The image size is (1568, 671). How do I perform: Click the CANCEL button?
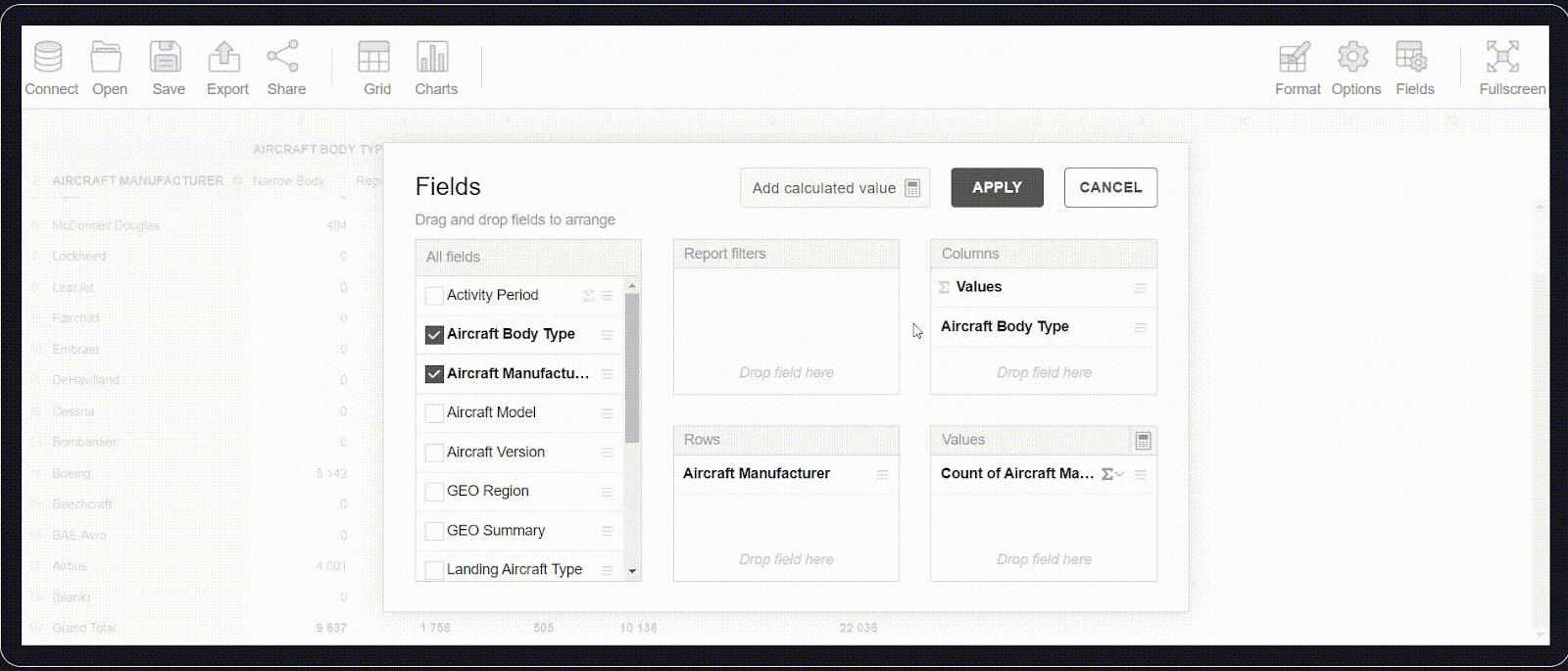tap(1110, 187)
